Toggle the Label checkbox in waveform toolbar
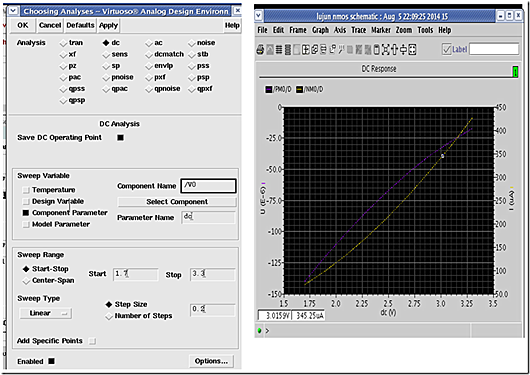Screen dimensions: 530x375 click(x=447, y=49)
